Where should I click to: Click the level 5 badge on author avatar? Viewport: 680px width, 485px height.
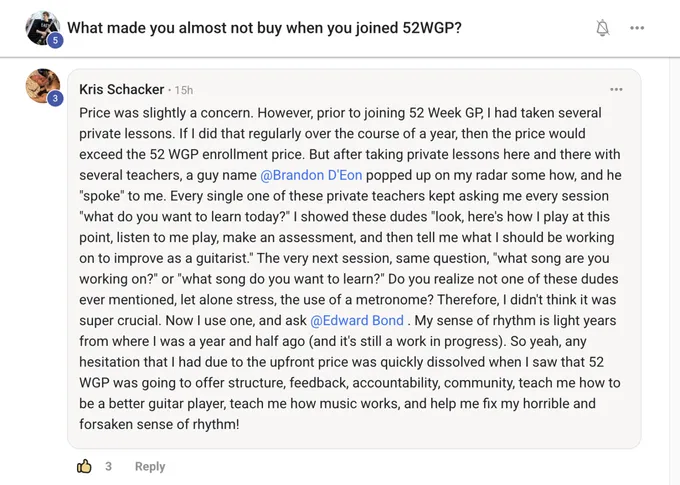coord(55,40)
